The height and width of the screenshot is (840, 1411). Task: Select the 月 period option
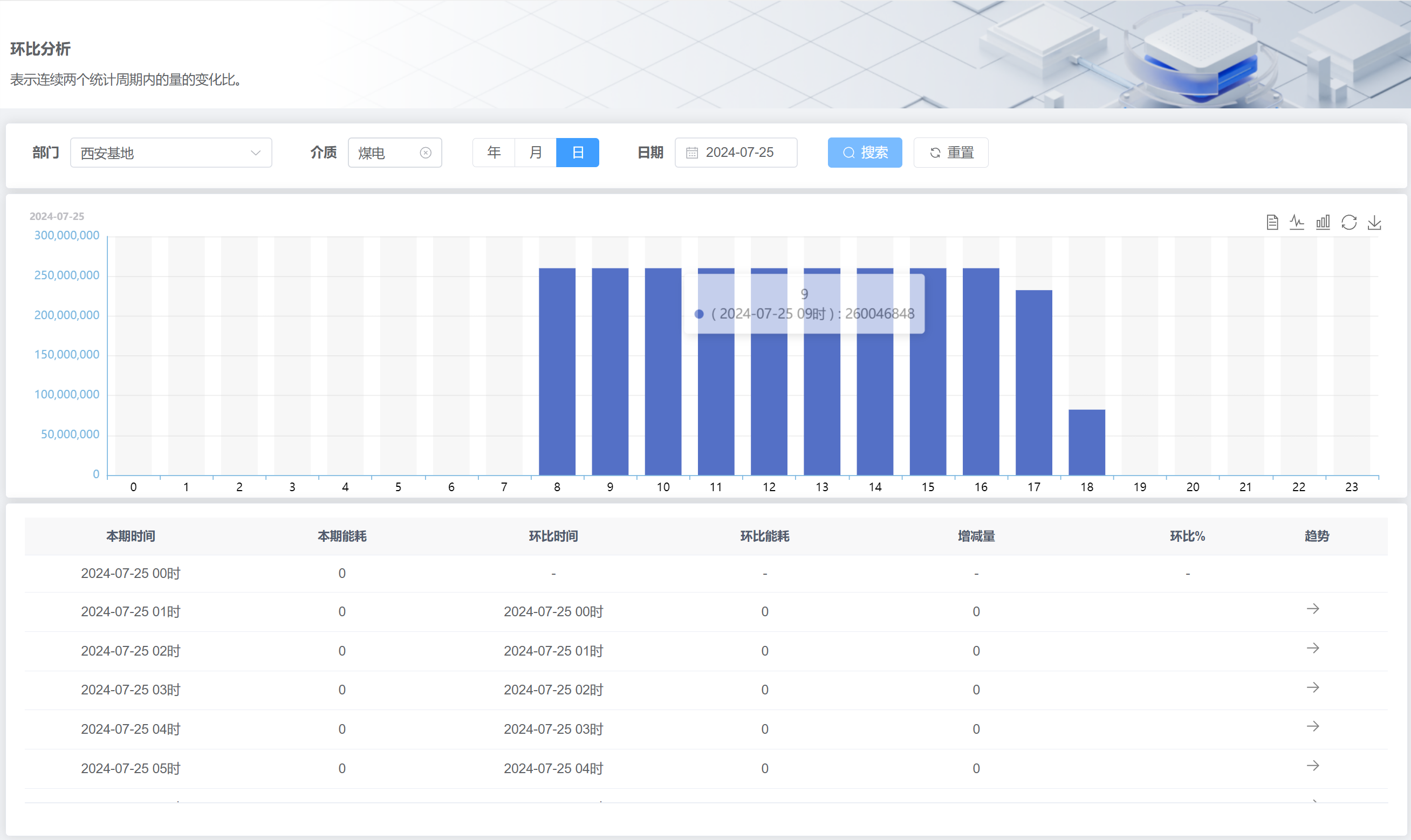(536, 153)
